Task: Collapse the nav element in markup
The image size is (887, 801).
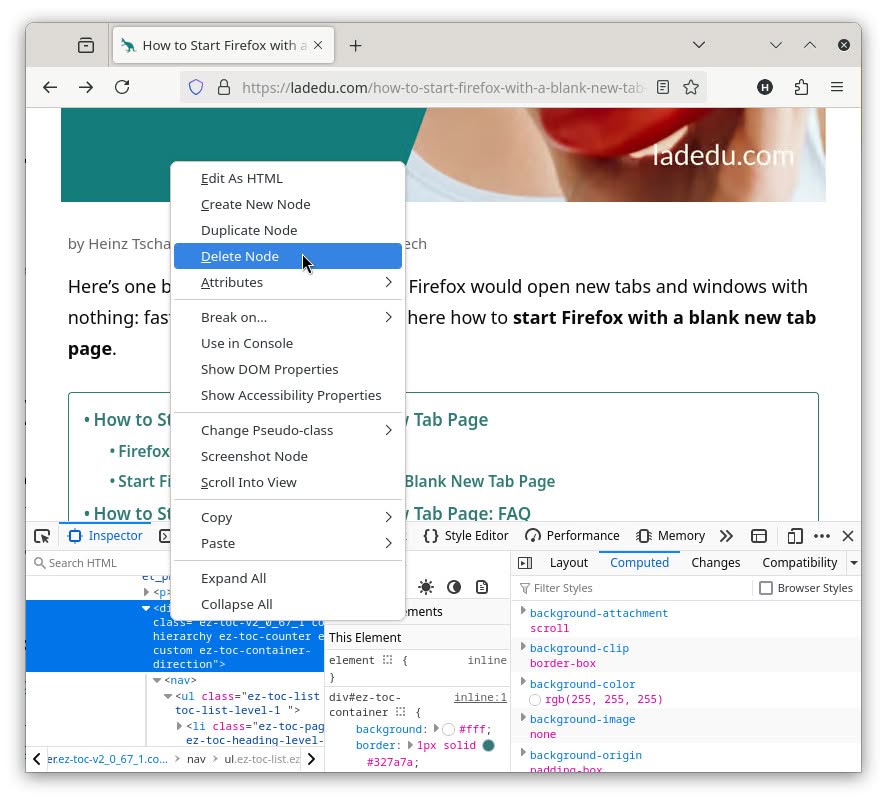Action: click(157, 681)
